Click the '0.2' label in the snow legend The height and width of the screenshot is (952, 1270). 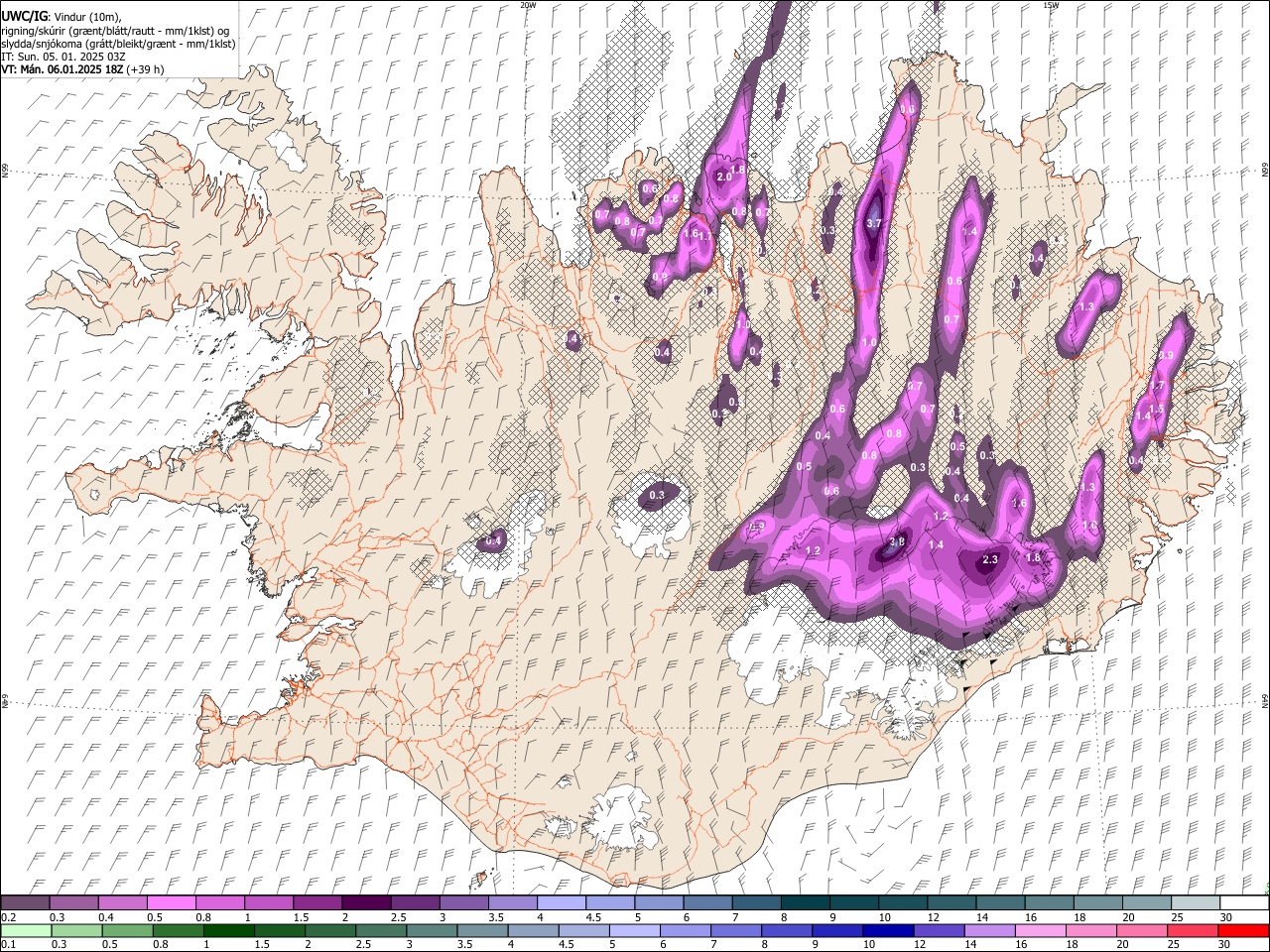pos(9,917)
